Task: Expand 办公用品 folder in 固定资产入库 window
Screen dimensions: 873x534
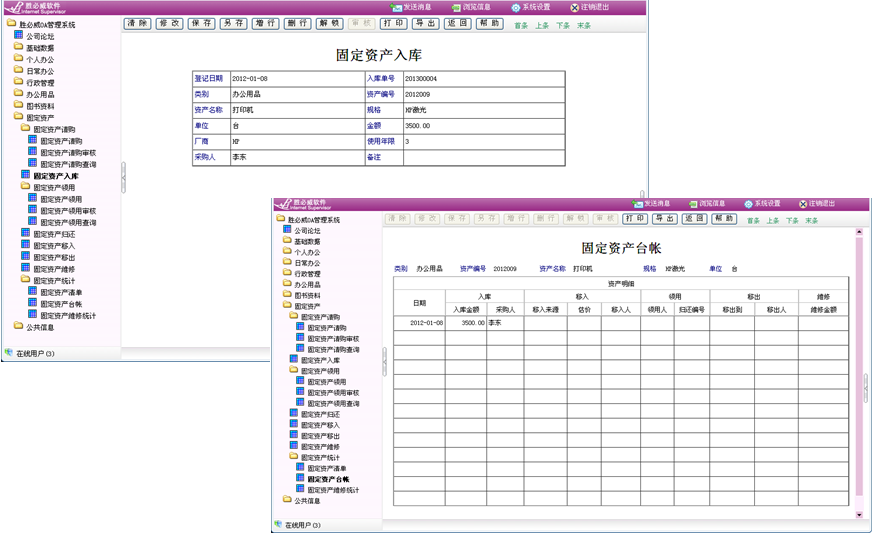Action: [x=19, y=94]
